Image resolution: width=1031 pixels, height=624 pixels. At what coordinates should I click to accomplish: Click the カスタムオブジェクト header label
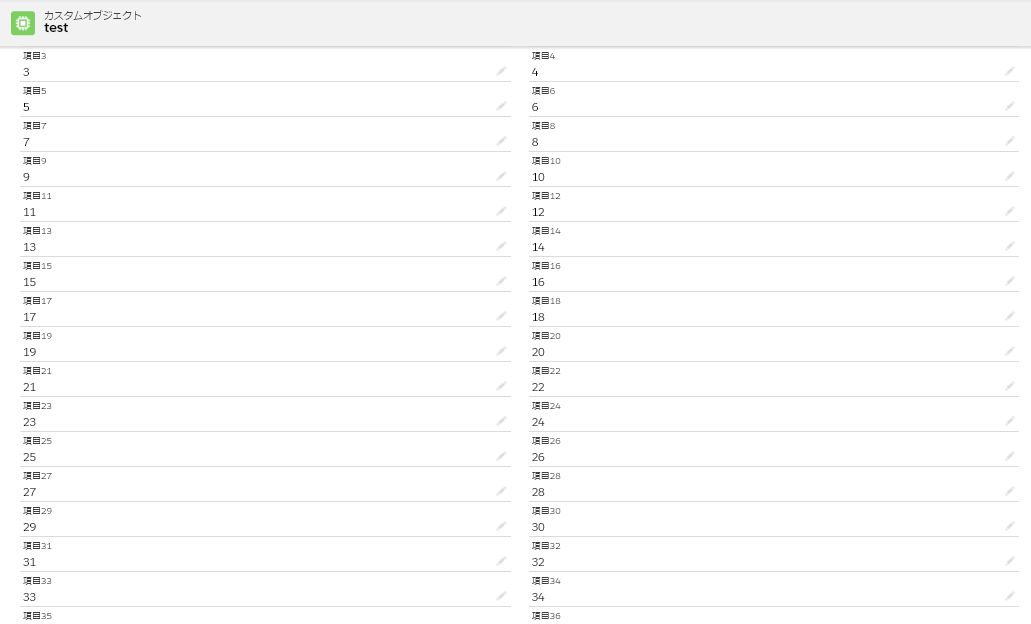[93, 15]
